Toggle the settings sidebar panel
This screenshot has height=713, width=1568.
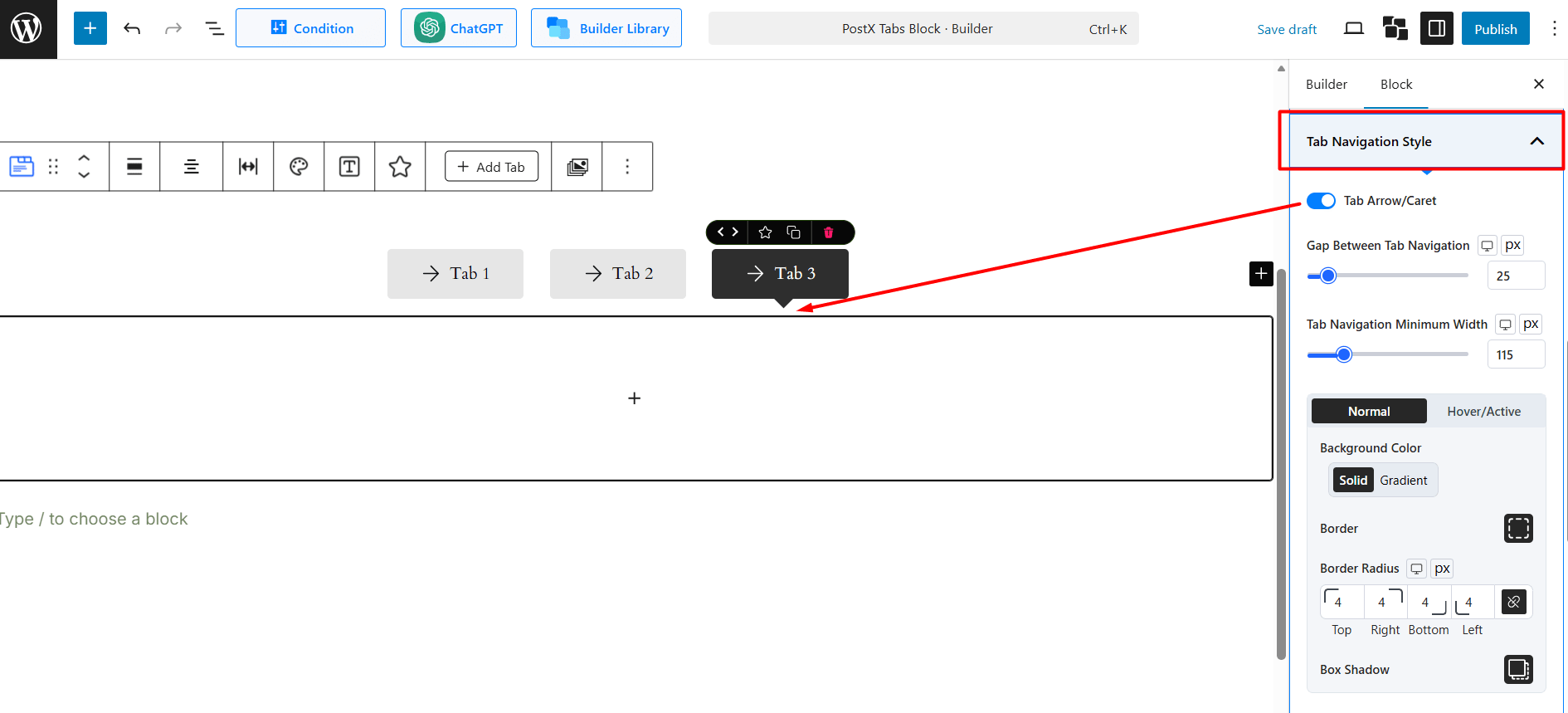(1437, 28)
